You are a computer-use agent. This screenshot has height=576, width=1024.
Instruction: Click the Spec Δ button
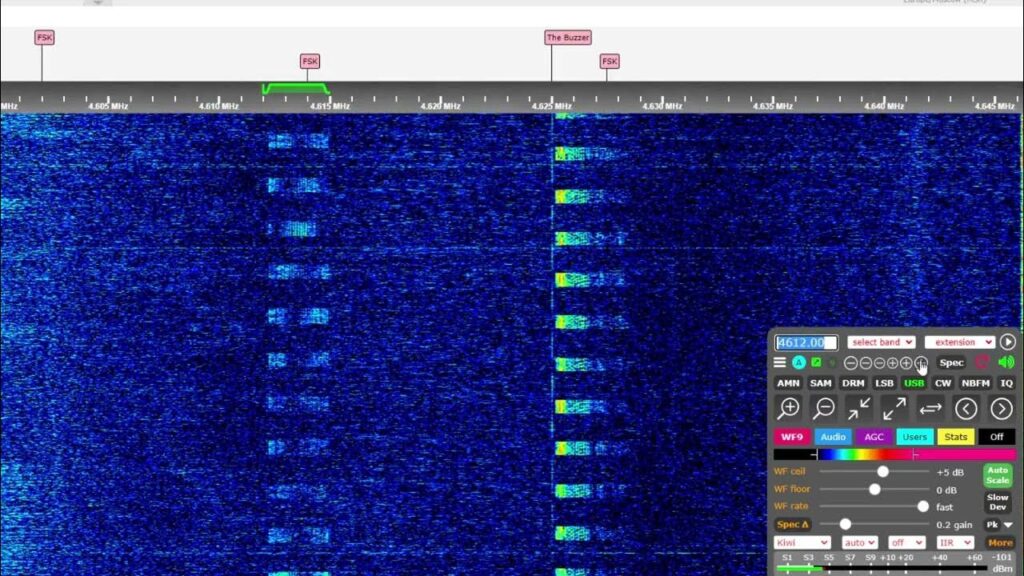pyautogui.click(x=793, y=524)
